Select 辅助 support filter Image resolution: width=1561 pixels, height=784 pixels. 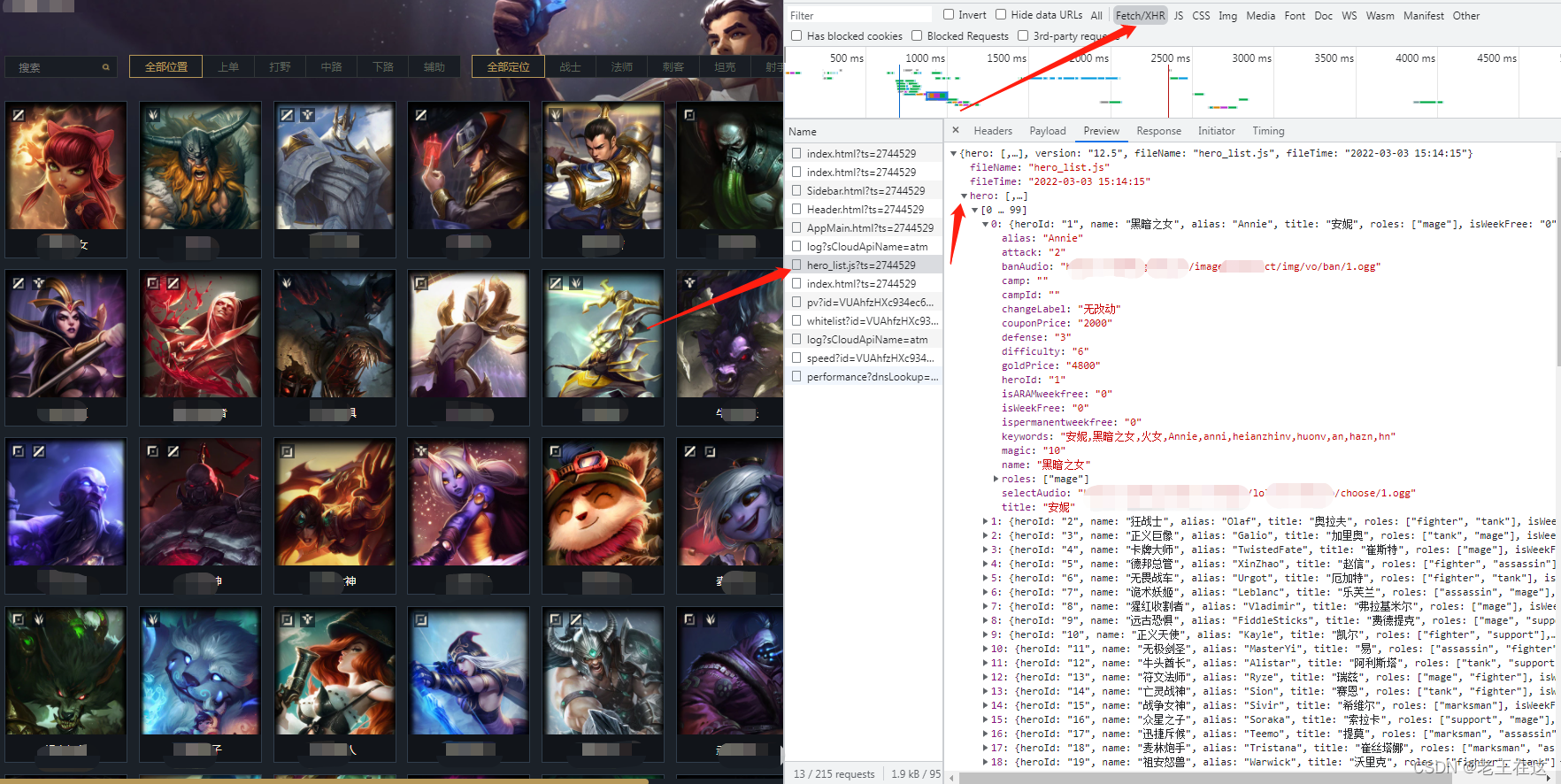click(434, 66)
